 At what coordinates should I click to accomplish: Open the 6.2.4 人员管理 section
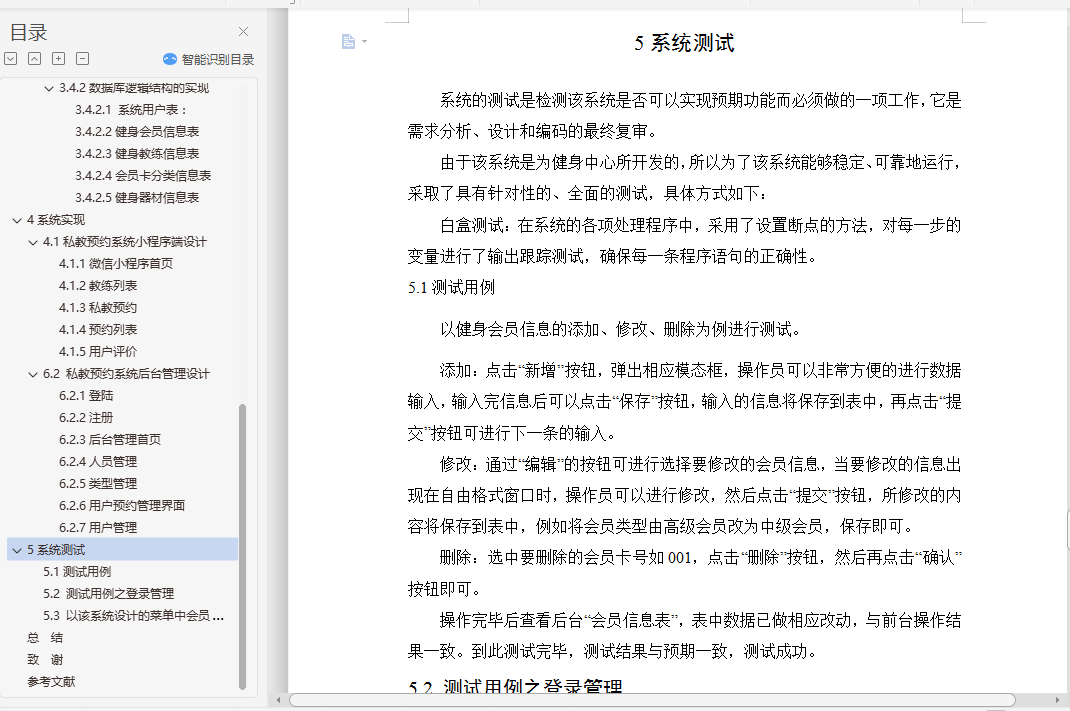[98, 461]
